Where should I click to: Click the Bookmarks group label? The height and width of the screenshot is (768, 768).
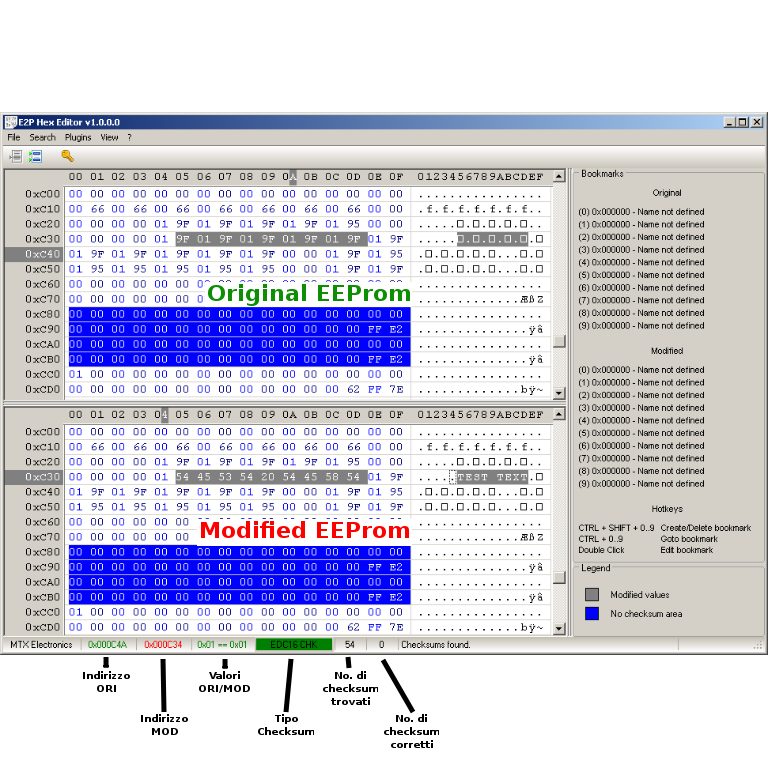pos(602,173)
